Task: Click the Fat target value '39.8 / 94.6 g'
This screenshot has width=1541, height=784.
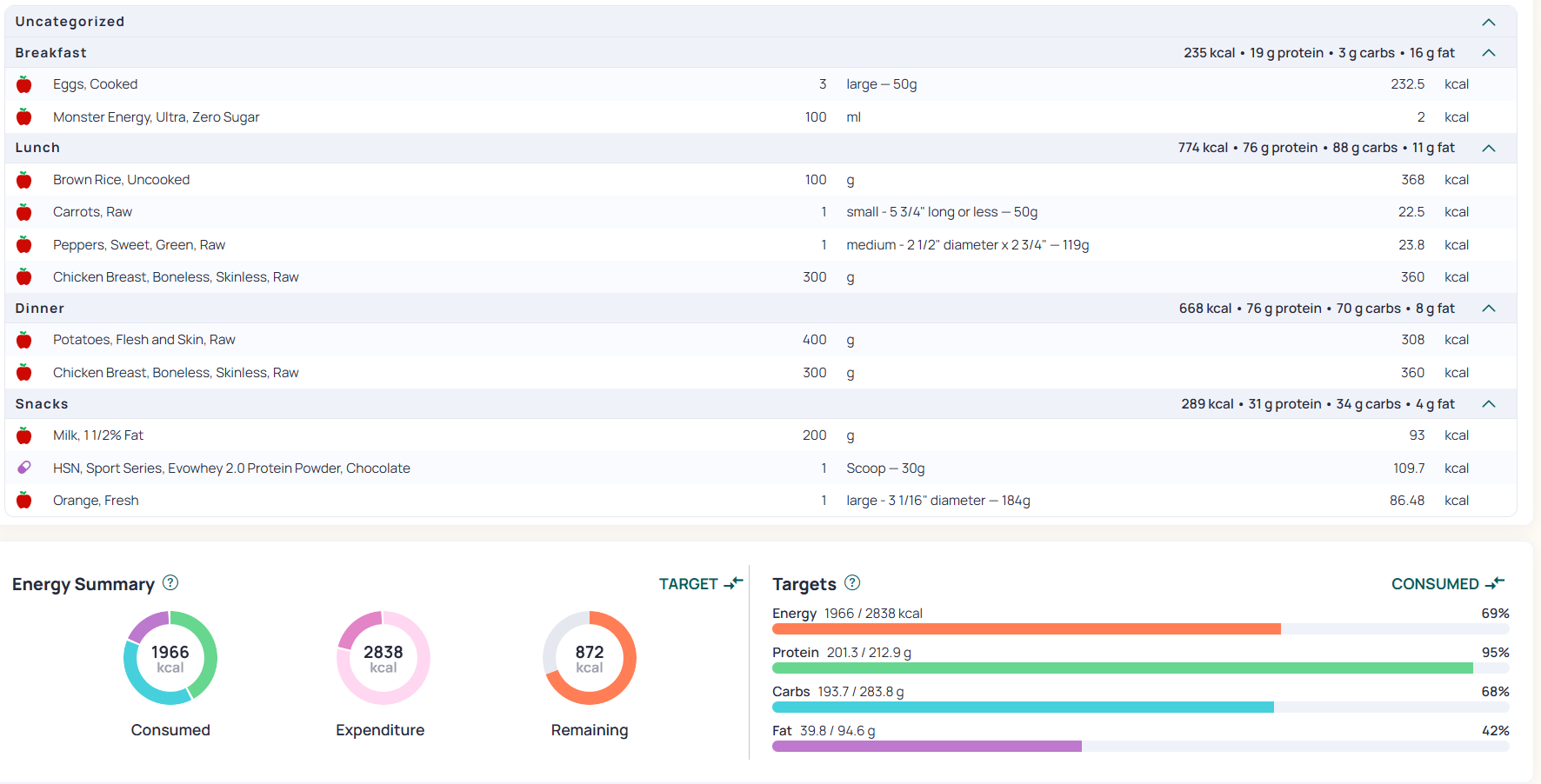Action: [837, 731]
